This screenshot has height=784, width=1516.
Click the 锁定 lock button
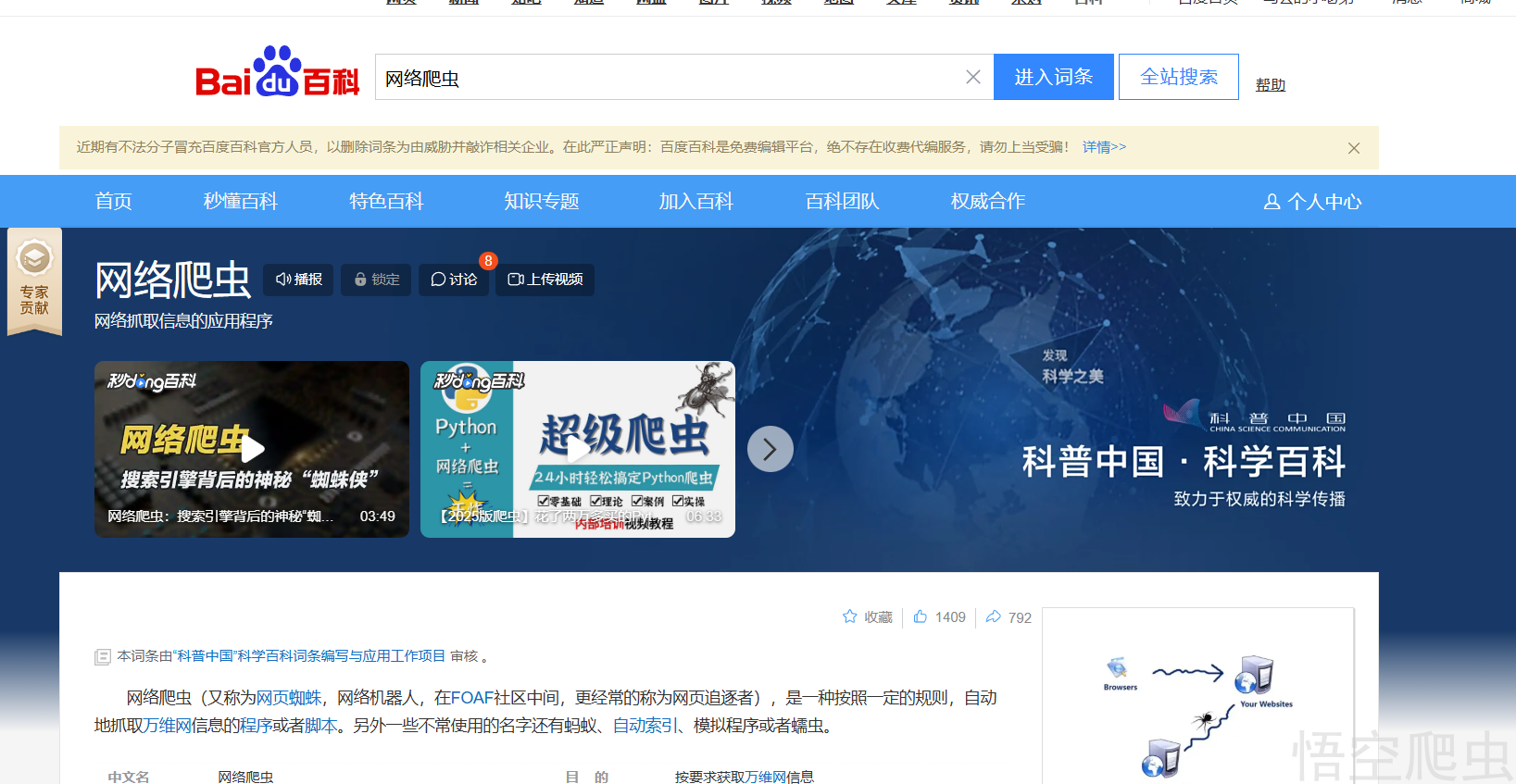[377, 280]
